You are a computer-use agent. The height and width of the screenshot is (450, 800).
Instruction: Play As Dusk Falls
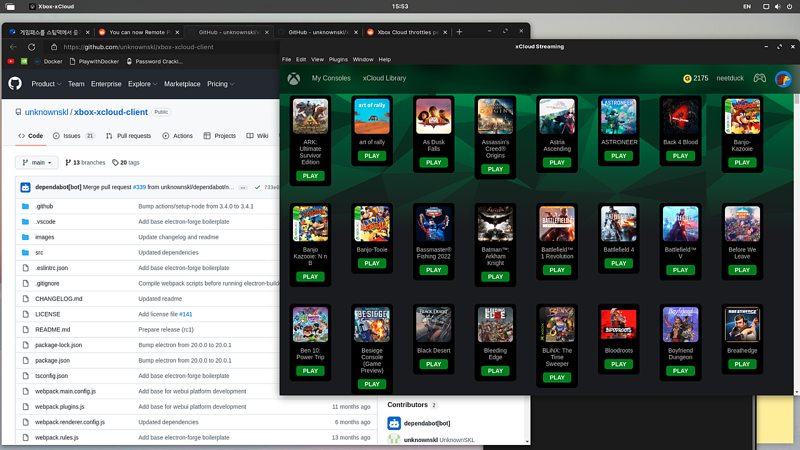click(x=434, y=162)
